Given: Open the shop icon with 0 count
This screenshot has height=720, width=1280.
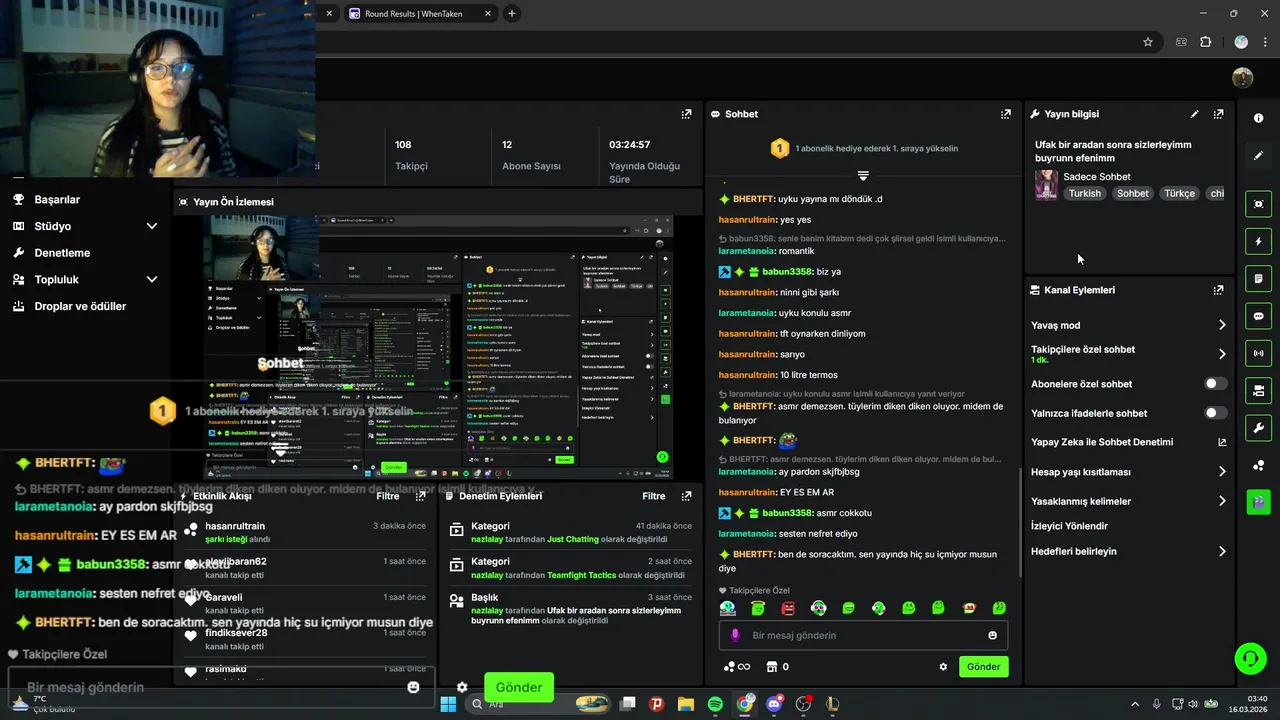Looking at the screenshot, I should (x=777, y=667).
